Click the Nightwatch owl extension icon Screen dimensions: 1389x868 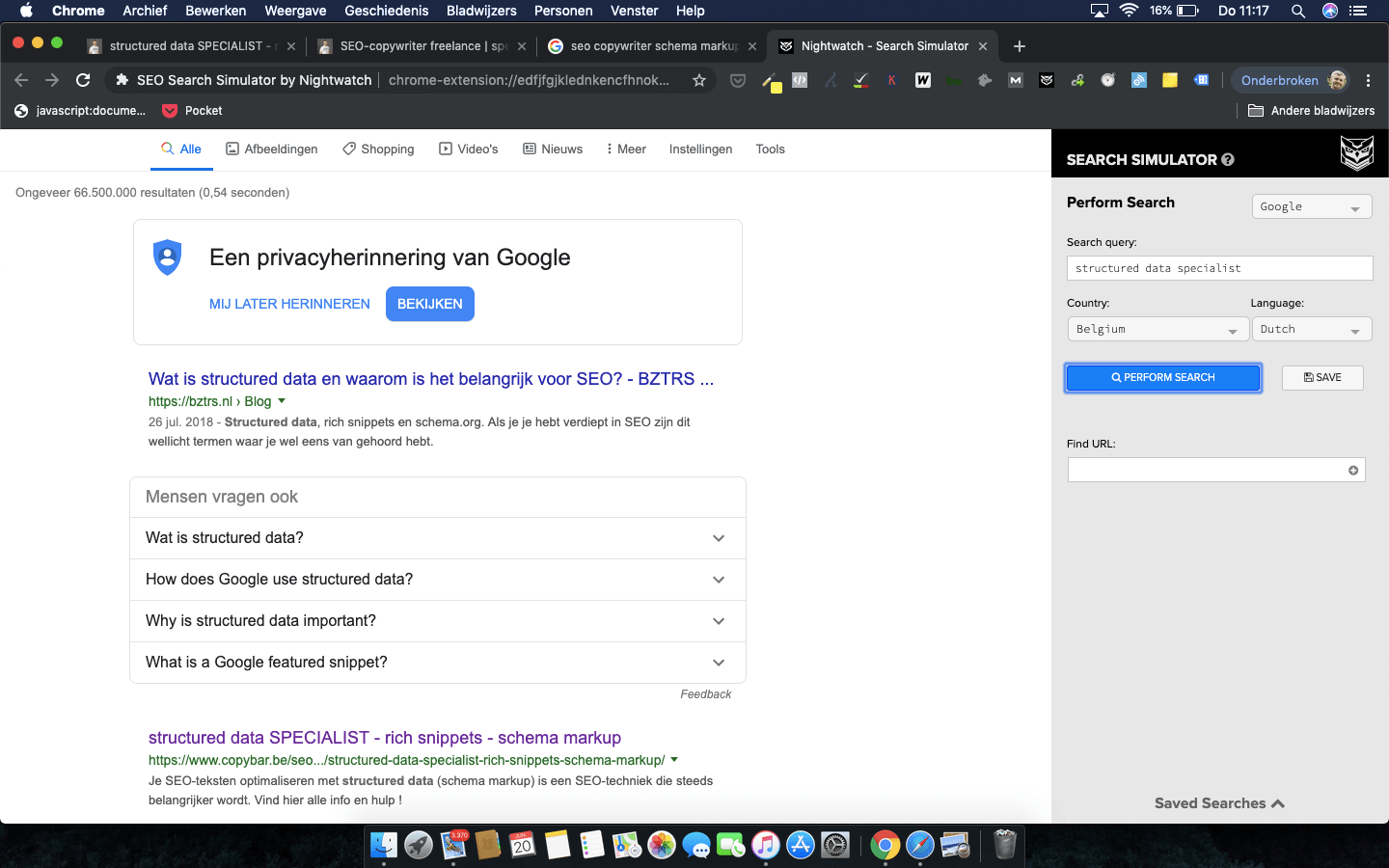1047,80
